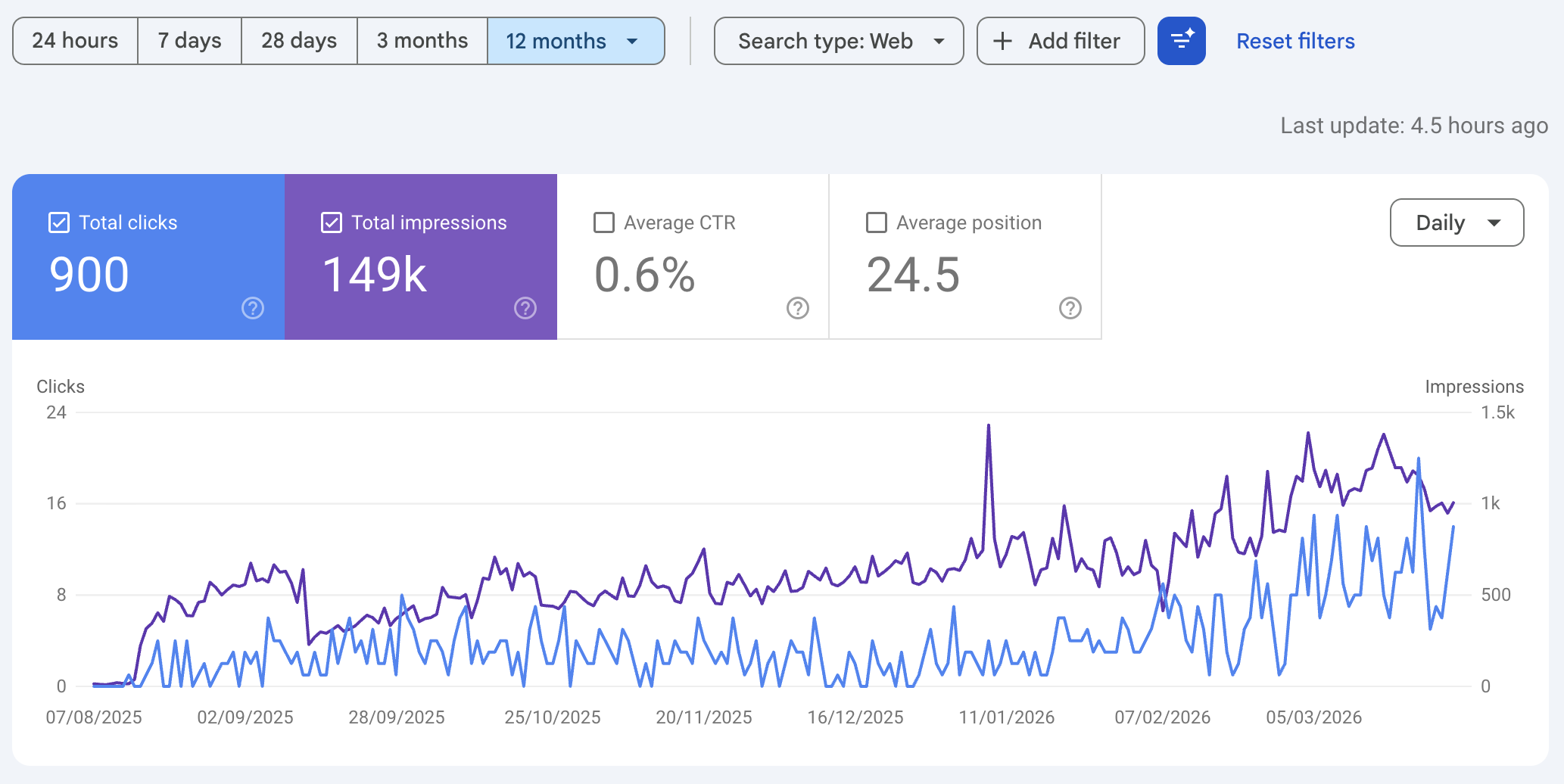Screen dimensions: 1564x784
Task: Open the Search type: Web dropdown
Action: [837, 41]
